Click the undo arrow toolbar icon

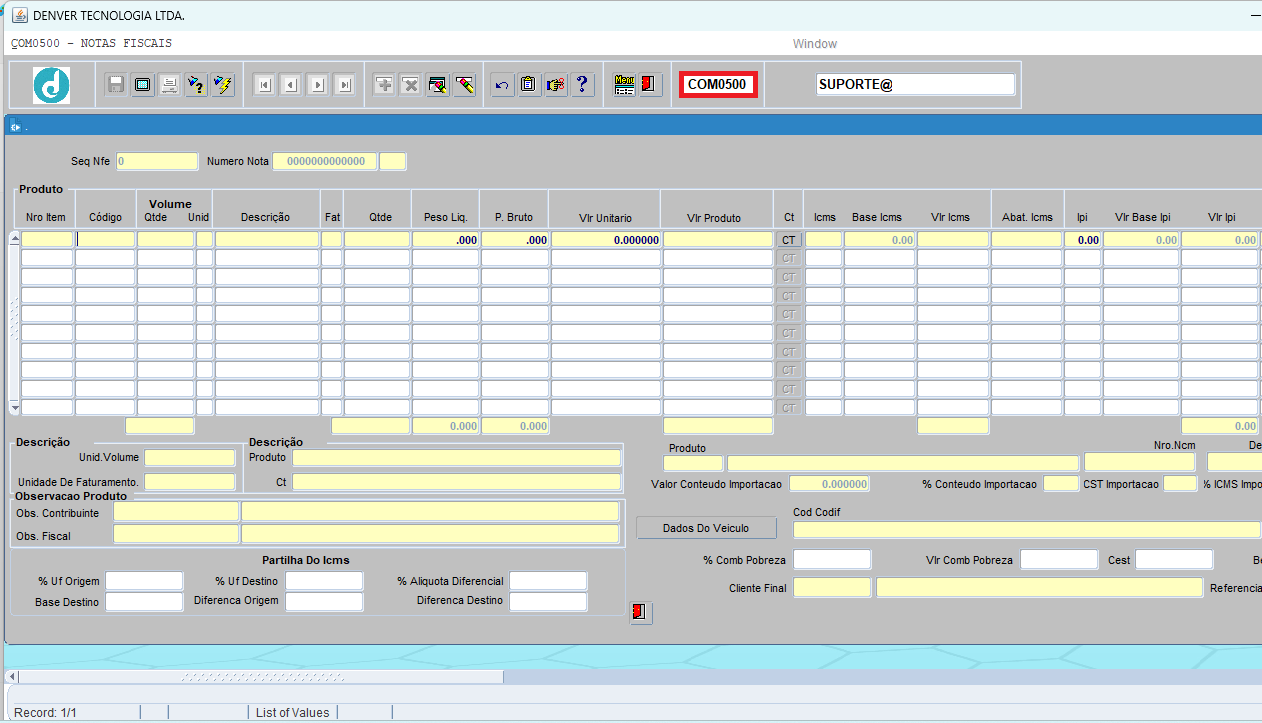click(x=502, y=85)
